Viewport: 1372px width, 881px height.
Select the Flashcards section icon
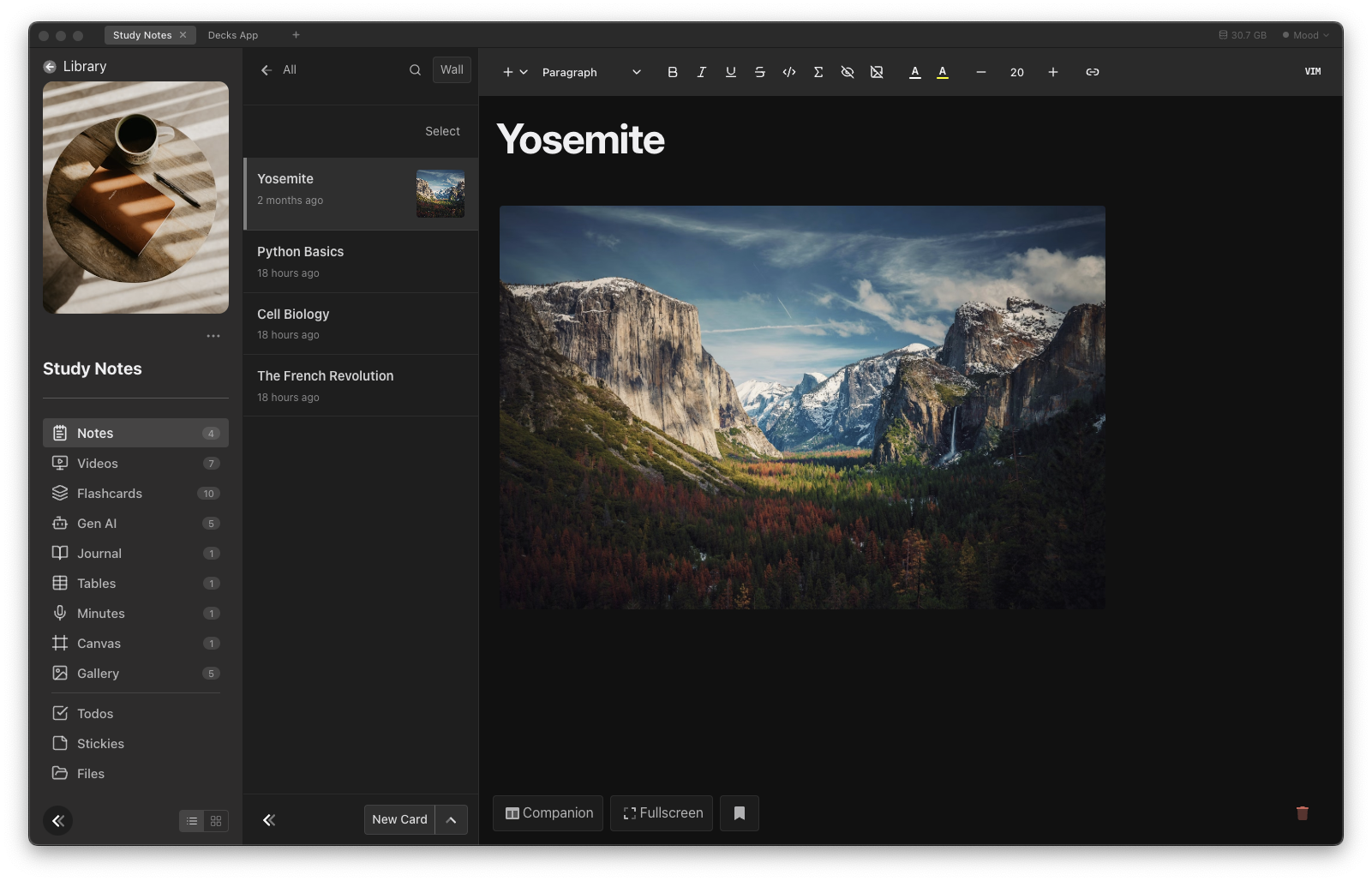point(58,493)
